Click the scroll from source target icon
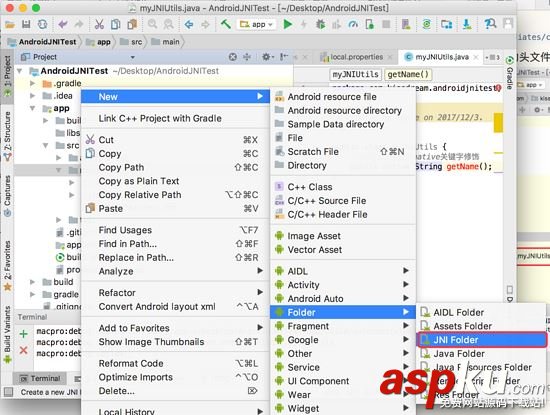 tap(233, 57)
